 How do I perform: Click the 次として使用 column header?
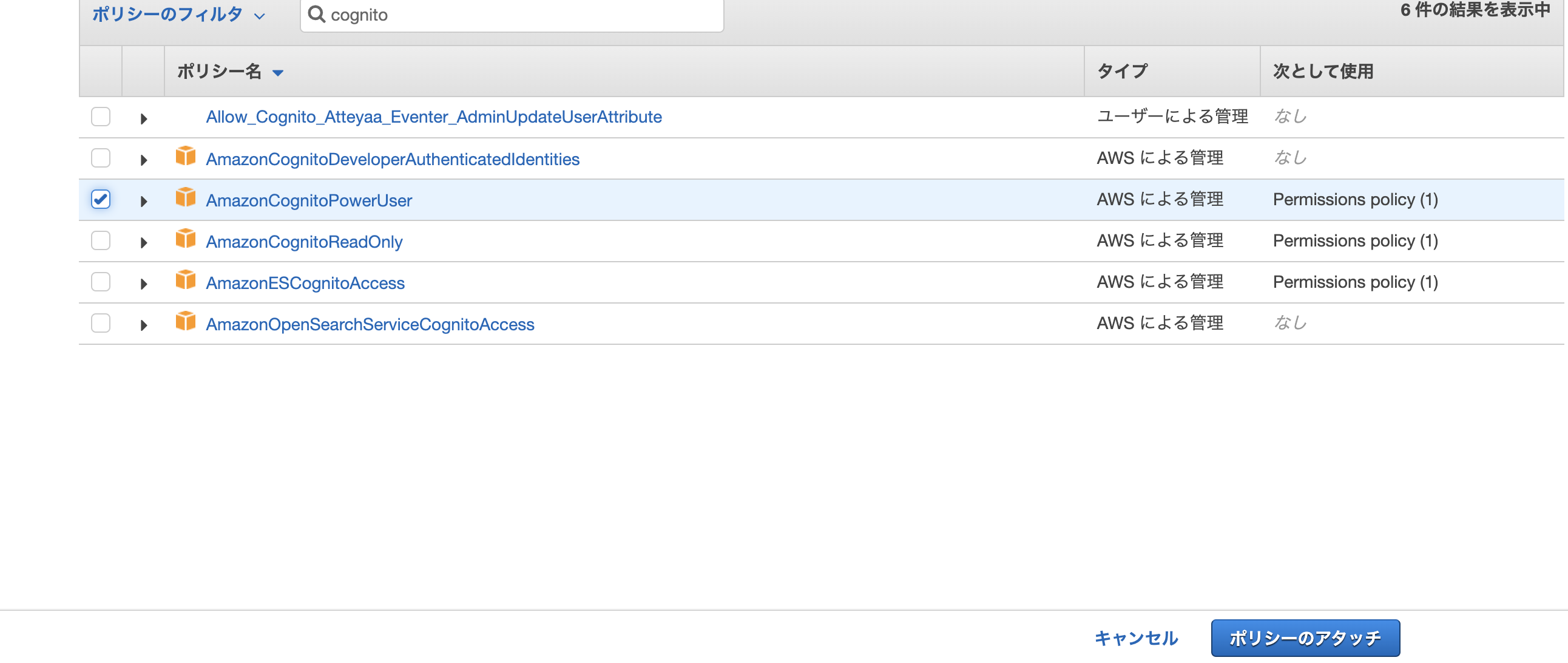[1323, 71]
